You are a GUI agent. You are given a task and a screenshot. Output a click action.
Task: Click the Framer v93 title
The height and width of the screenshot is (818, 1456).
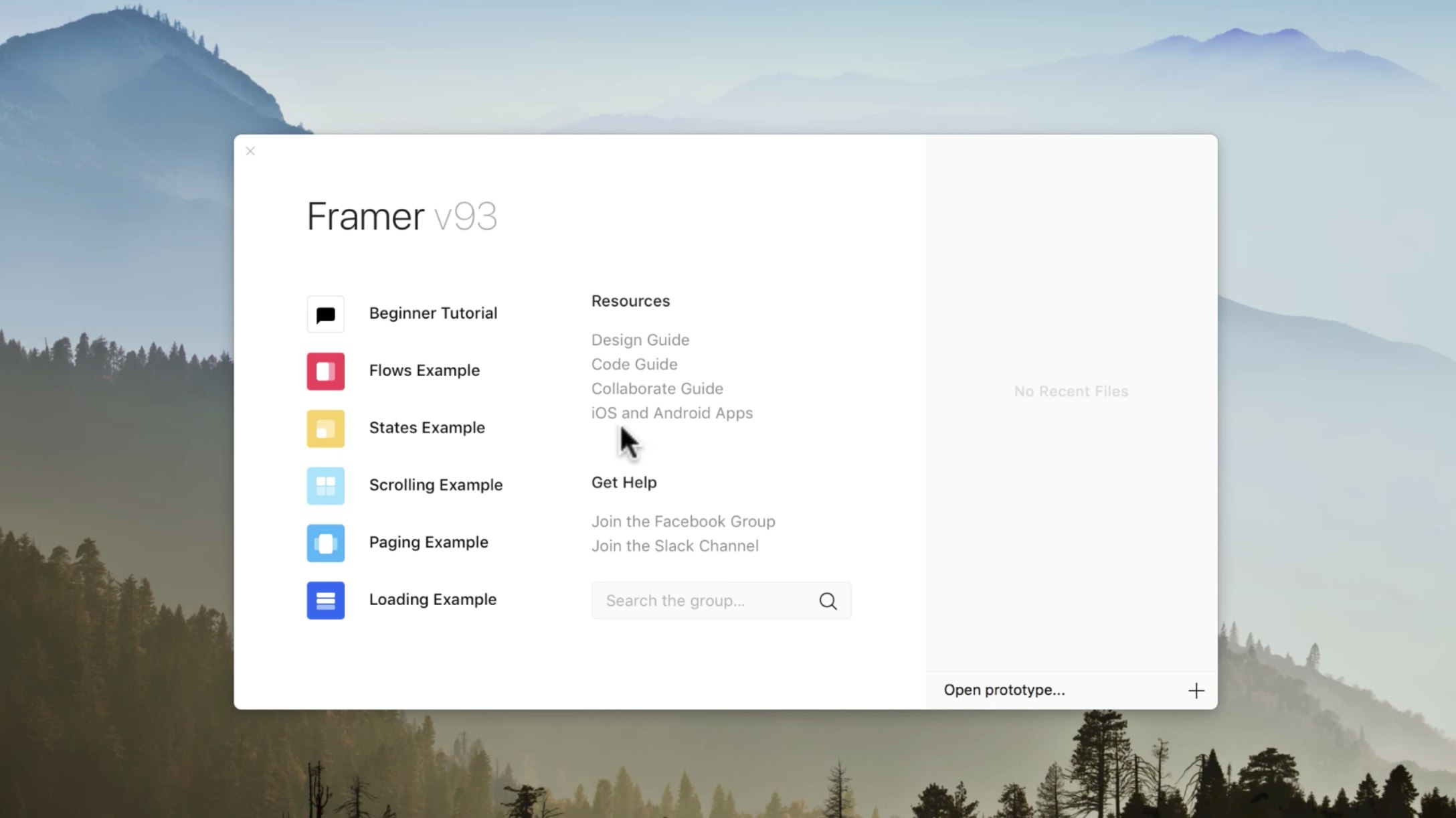[x=401, y=217]
